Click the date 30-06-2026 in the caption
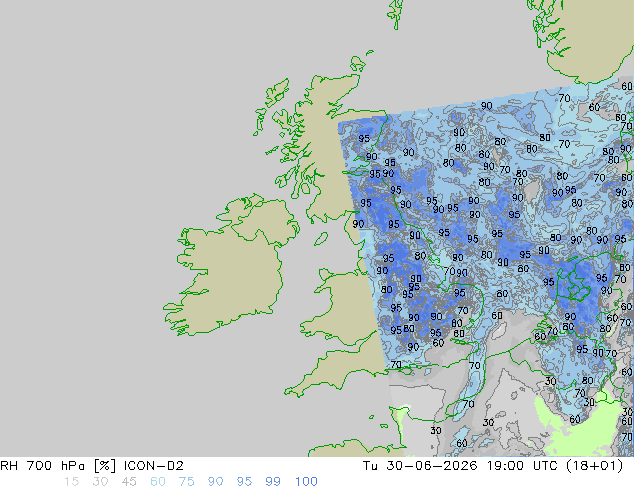 432,466
